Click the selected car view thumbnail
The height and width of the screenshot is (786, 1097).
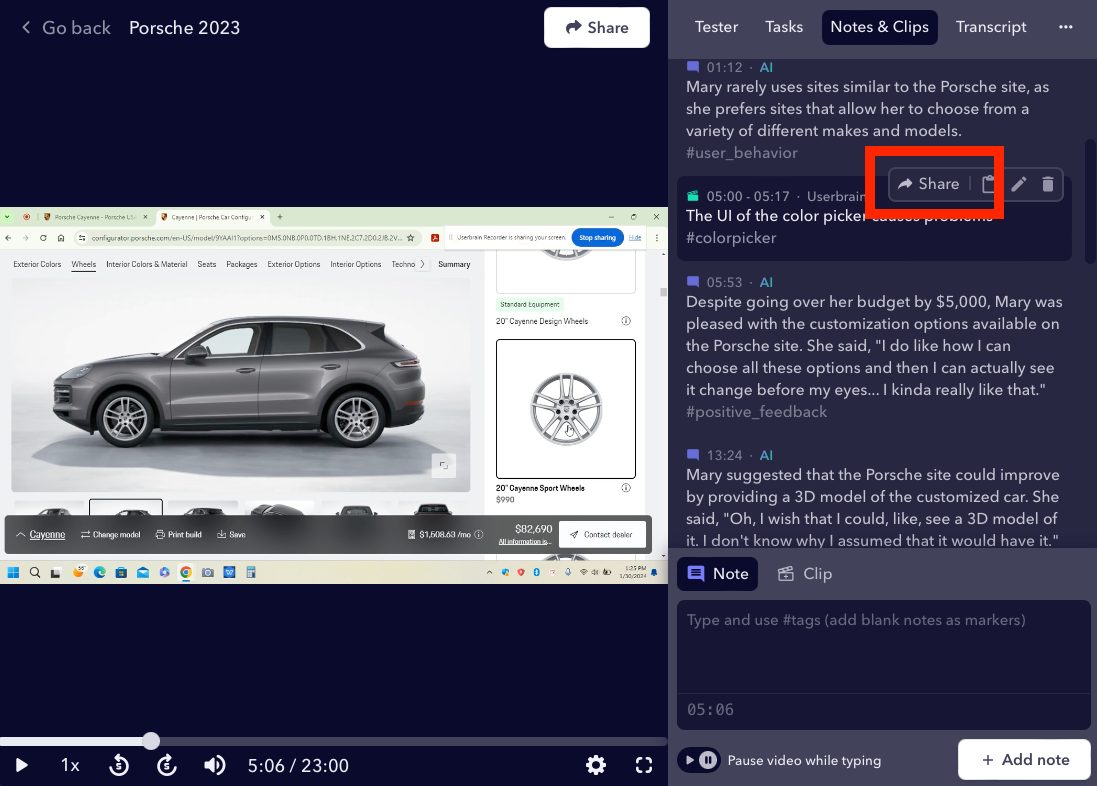tap(126, 507)
